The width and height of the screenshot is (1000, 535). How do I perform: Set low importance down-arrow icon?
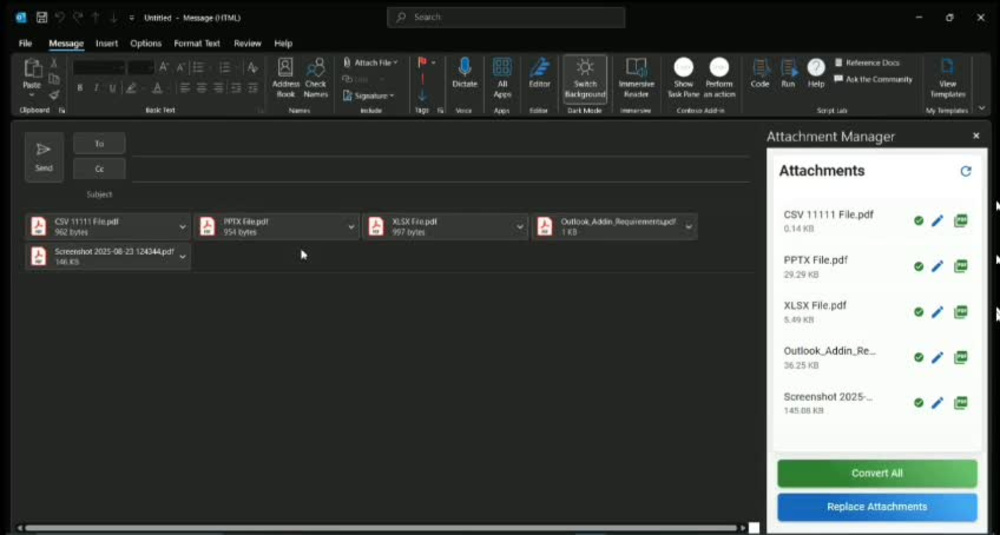[x=422, y=96]
